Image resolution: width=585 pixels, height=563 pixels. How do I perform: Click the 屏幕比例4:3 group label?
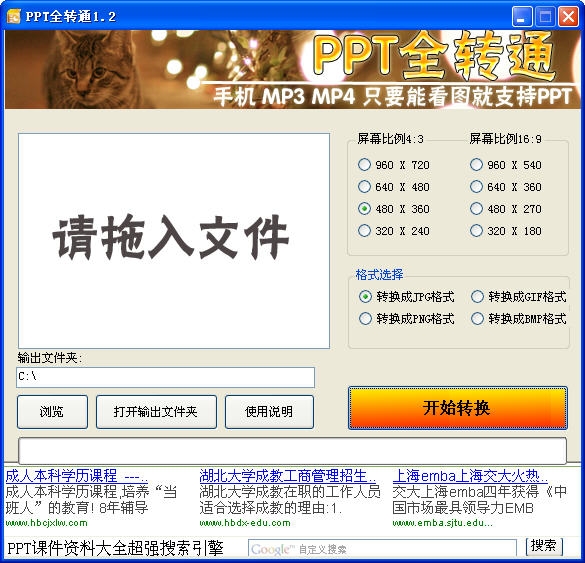390,139
